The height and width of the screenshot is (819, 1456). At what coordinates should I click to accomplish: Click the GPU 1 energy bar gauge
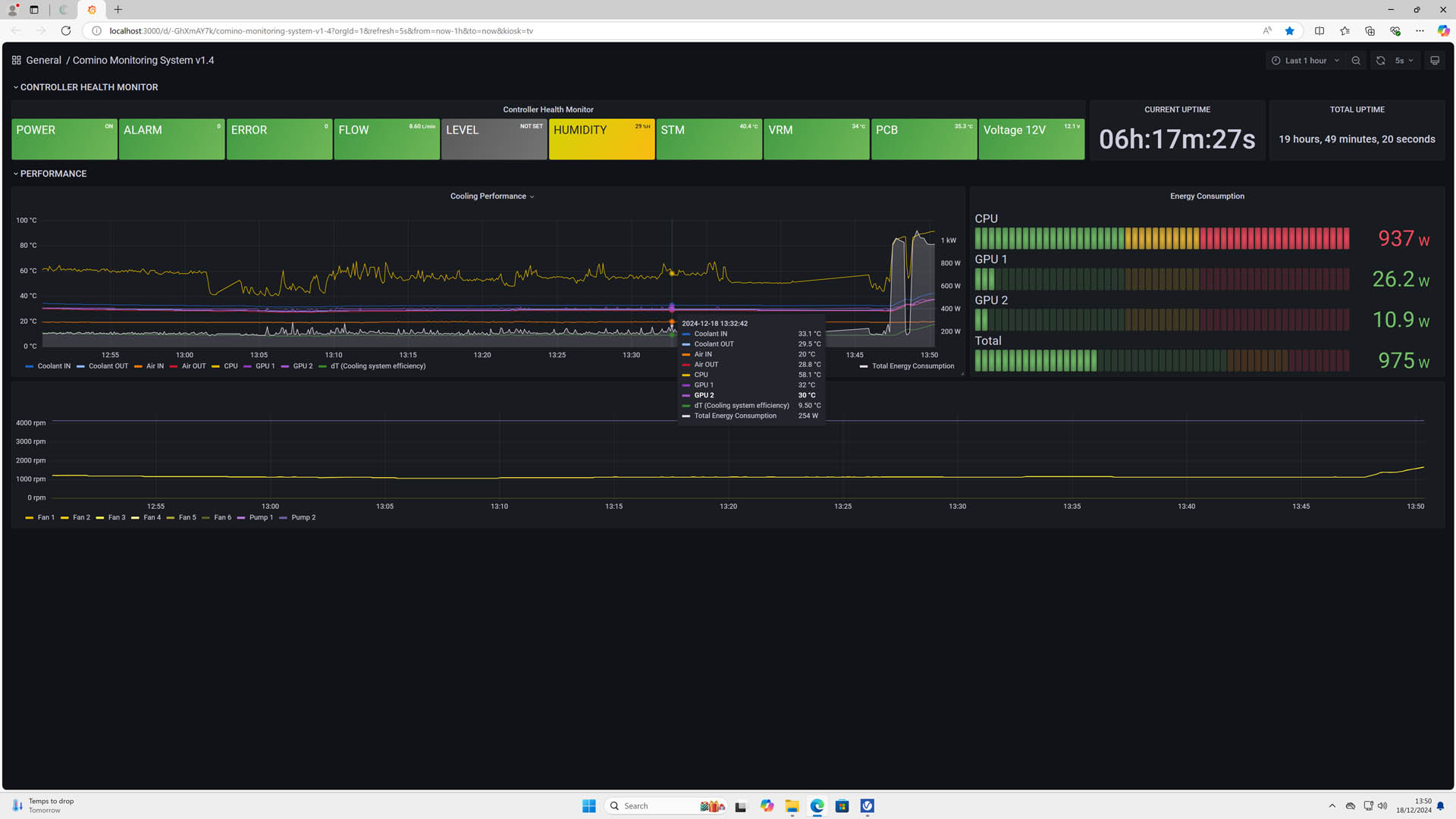point(1162,279)
